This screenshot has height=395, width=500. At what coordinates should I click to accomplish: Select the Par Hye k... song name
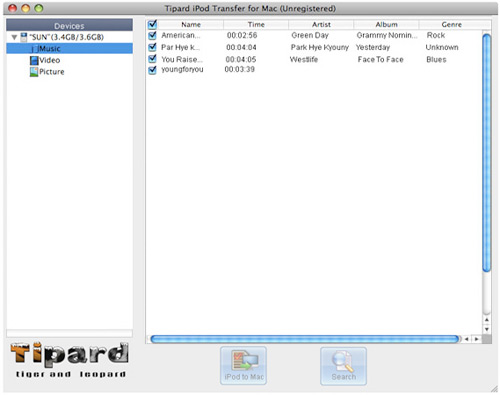(180, 47)
